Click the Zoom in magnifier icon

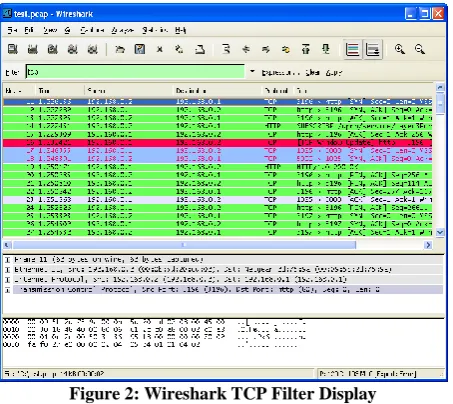pyautogui.click(x=400, y=49)
